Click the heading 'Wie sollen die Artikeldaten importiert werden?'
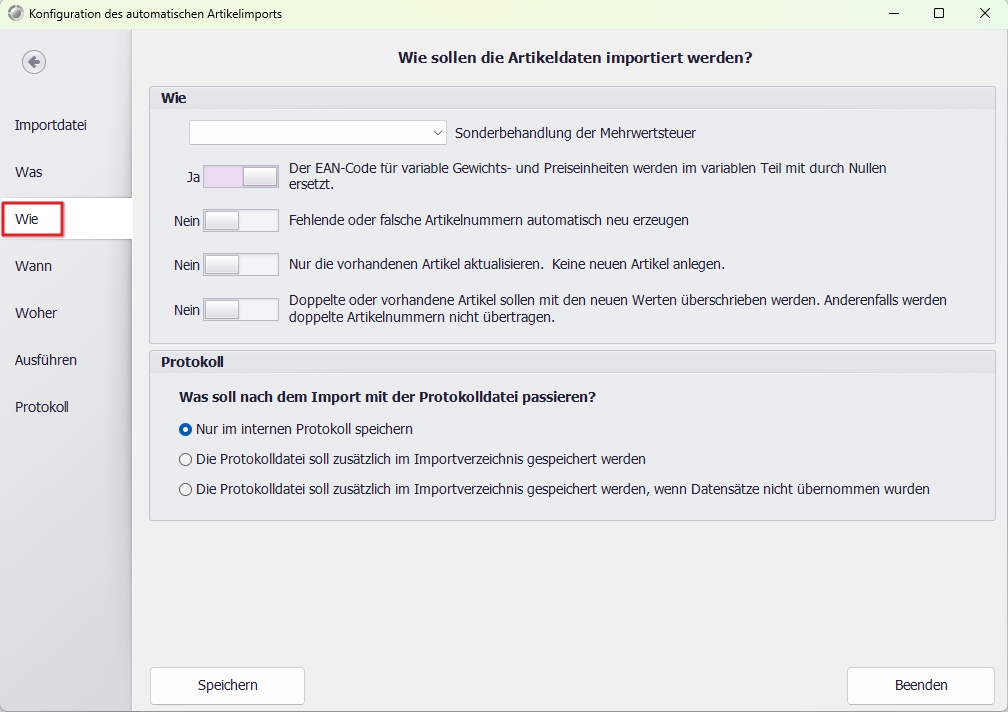 tap(575, 57)
